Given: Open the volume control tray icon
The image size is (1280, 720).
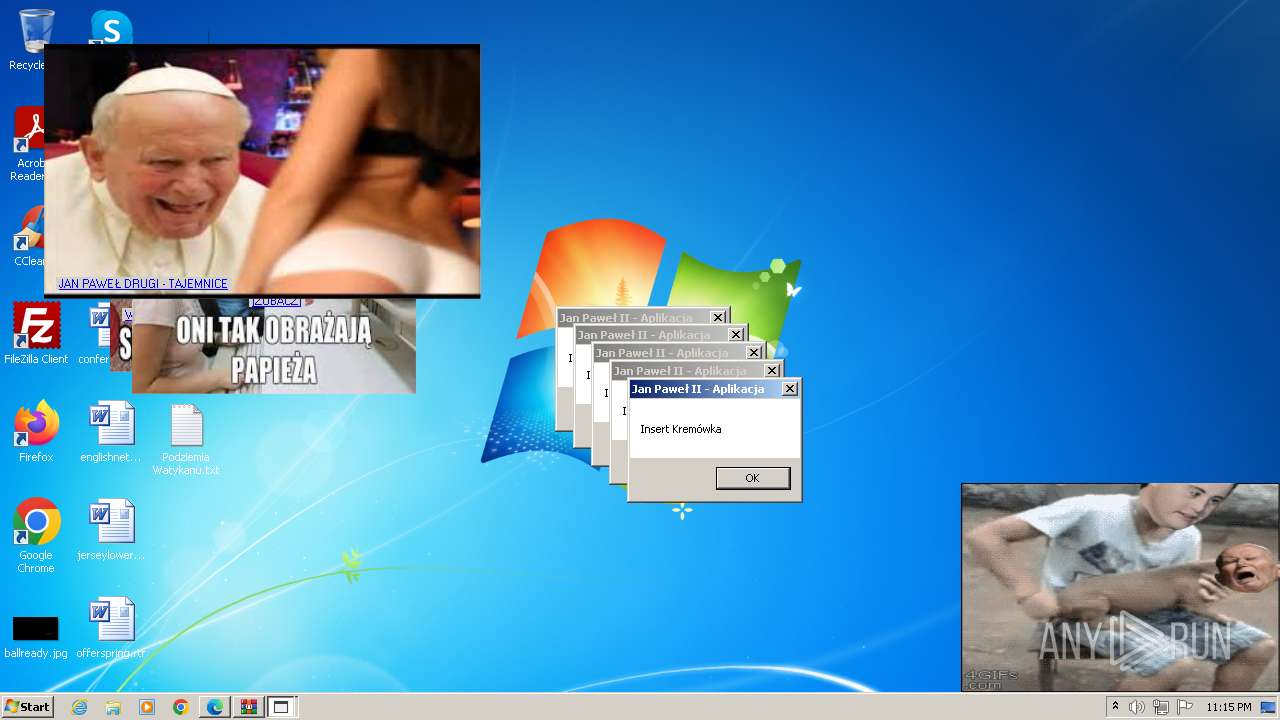Looking at the screenshot, I should click(1137, 707).
